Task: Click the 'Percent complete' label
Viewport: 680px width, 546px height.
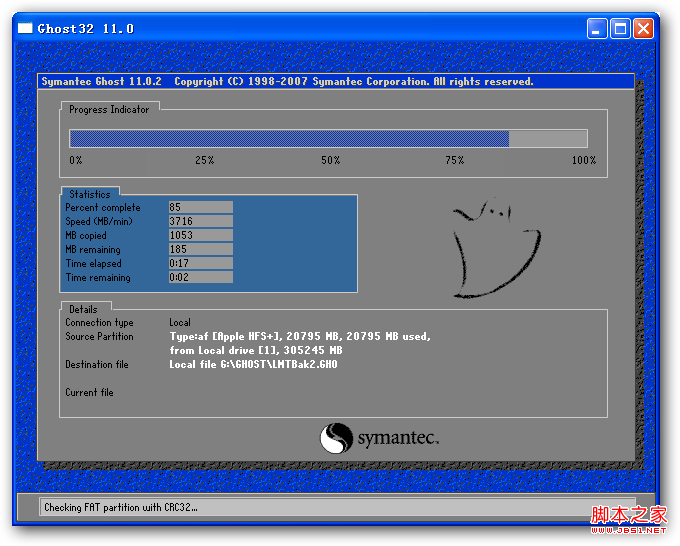Action: 103,208
